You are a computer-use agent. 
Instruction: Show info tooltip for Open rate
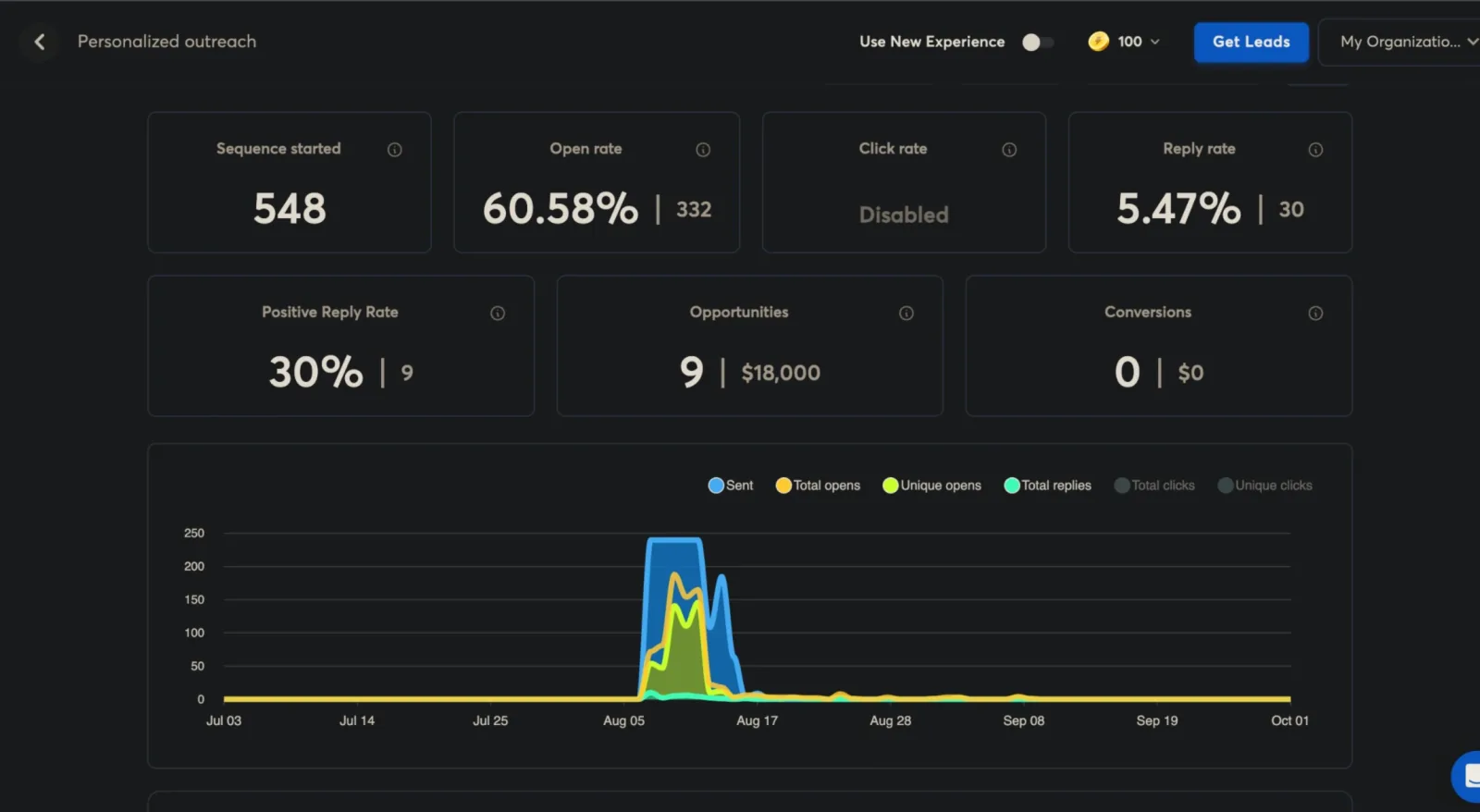tap(703, 150)
